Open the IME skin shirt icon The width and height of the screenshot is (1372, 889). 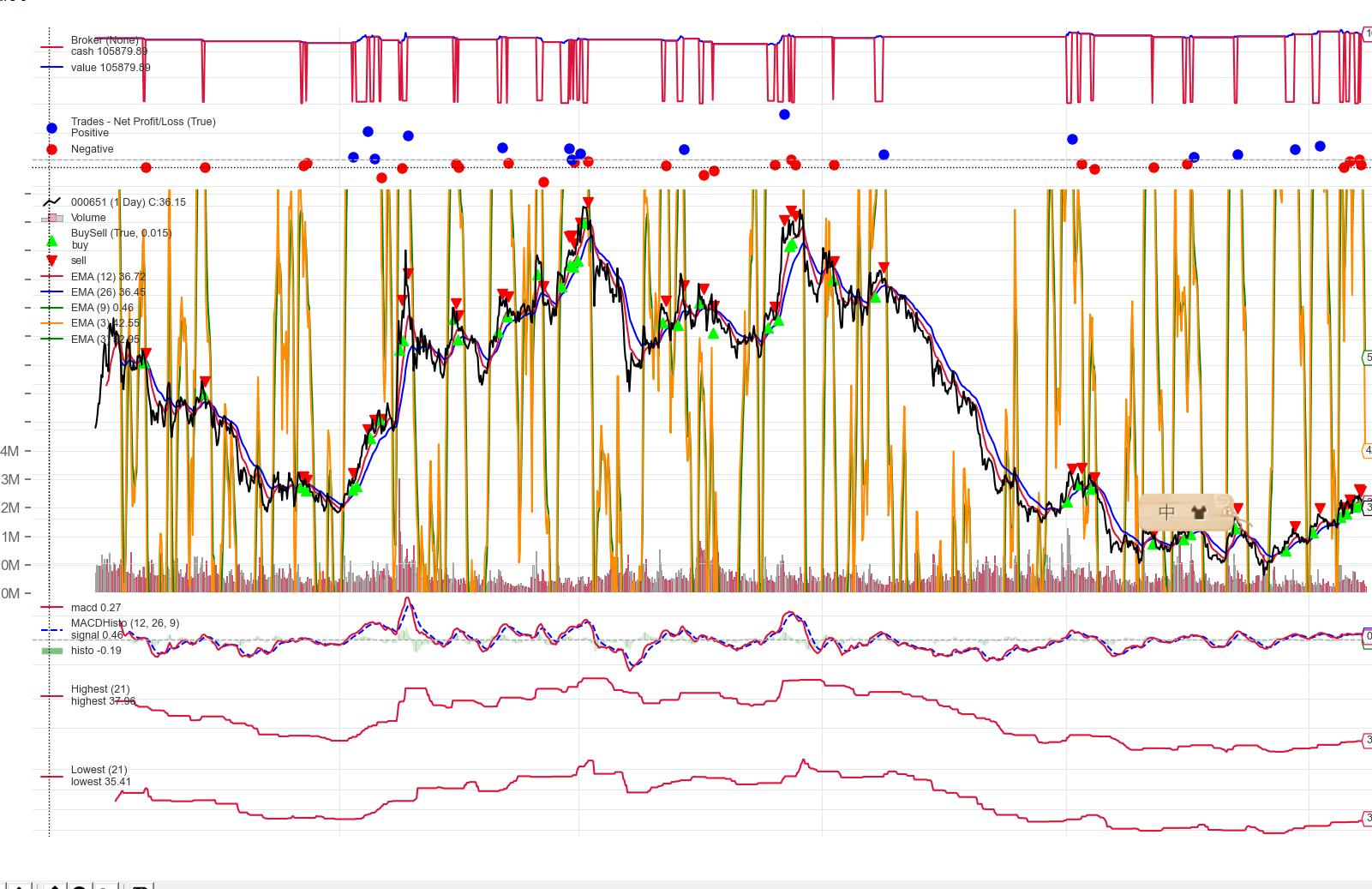click(x=1198, y=513)
